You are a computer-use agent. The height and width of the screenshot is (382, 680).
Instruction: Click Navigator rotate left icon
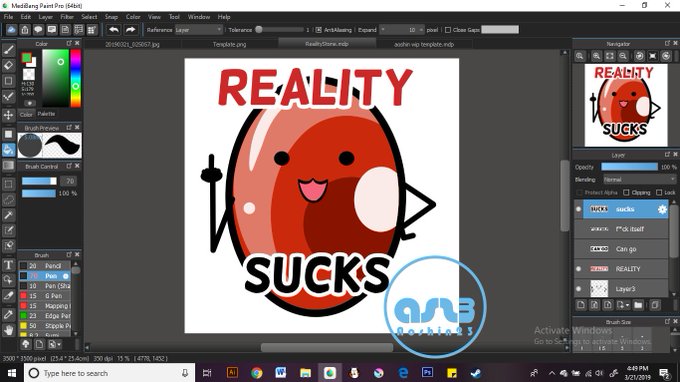(639, 56)
